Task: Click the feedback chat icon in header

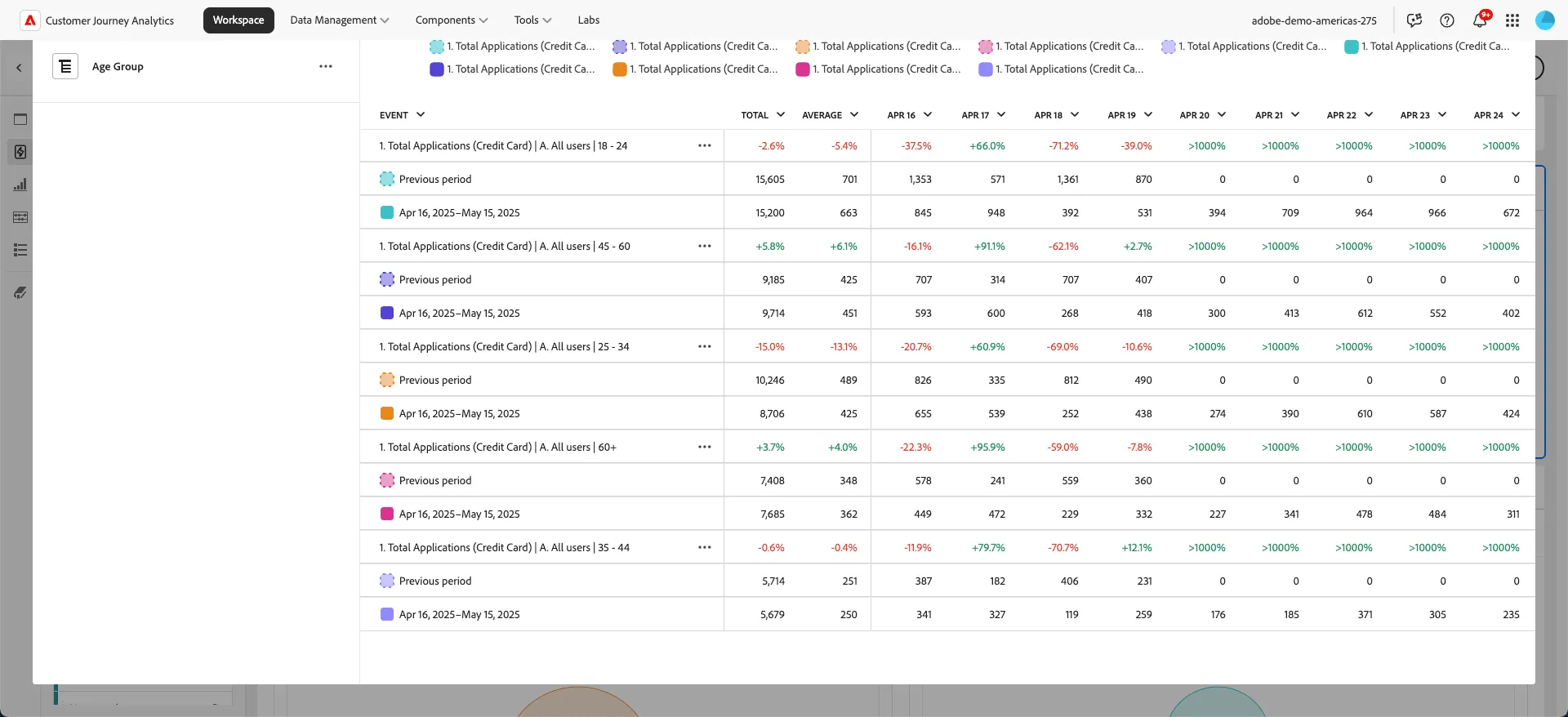Action: click(1414, 20)
